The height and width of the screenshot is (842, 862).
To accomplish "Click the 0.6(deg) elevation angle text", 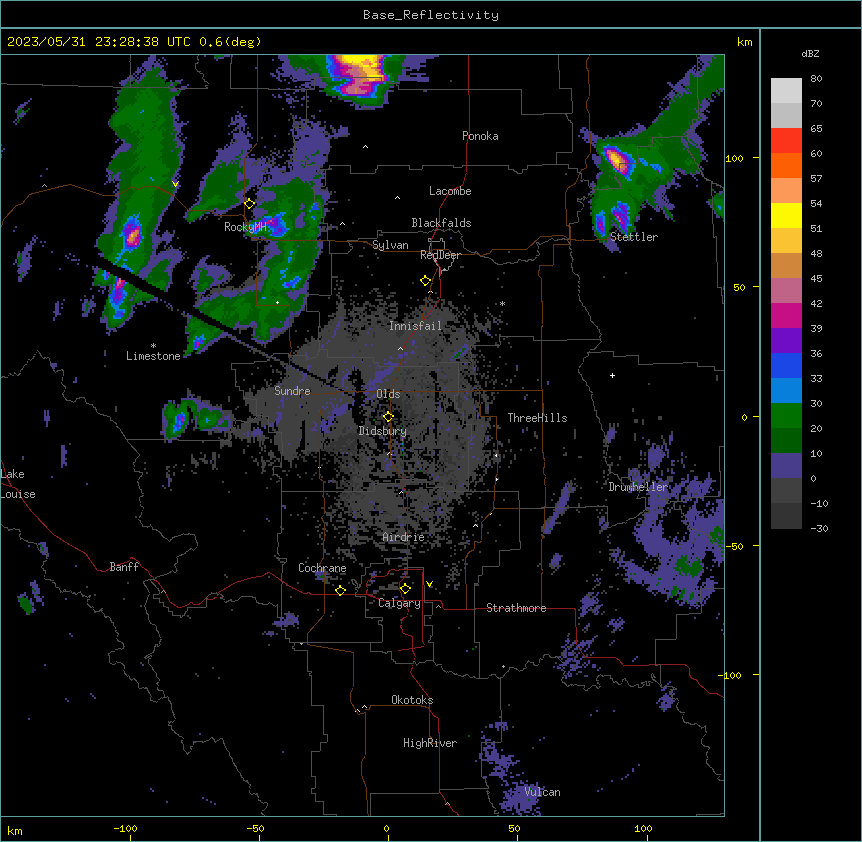I will [230, 42].
